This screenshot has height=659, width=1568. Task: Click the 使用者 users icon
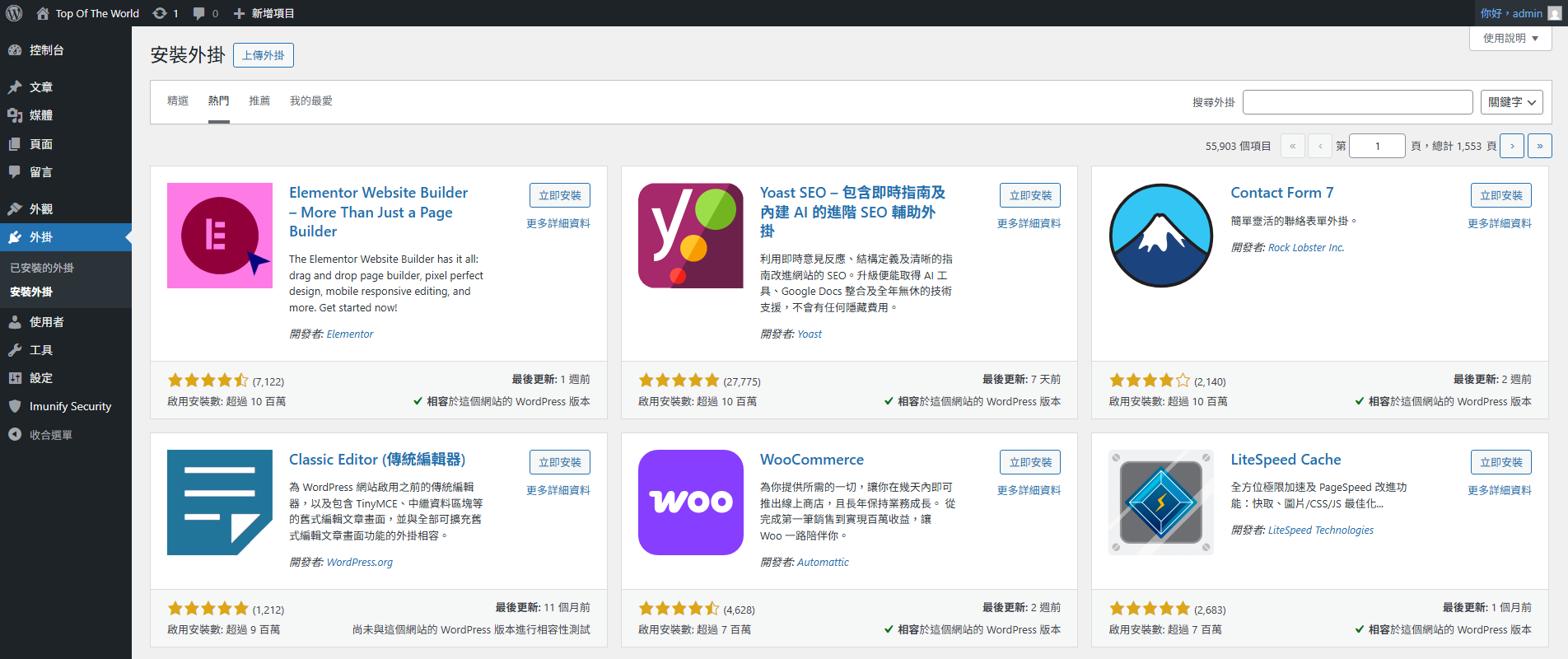click(15, 322)
